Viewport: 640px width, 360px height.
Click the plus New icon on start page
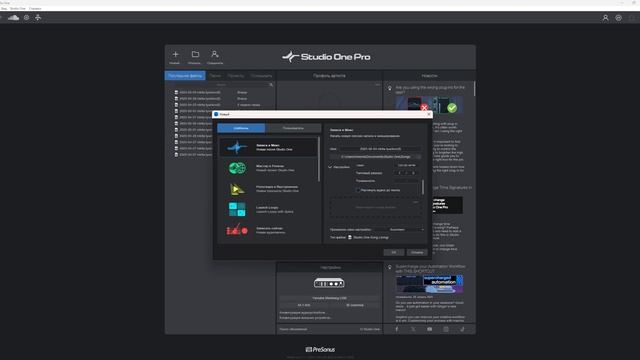pos(175,54)
